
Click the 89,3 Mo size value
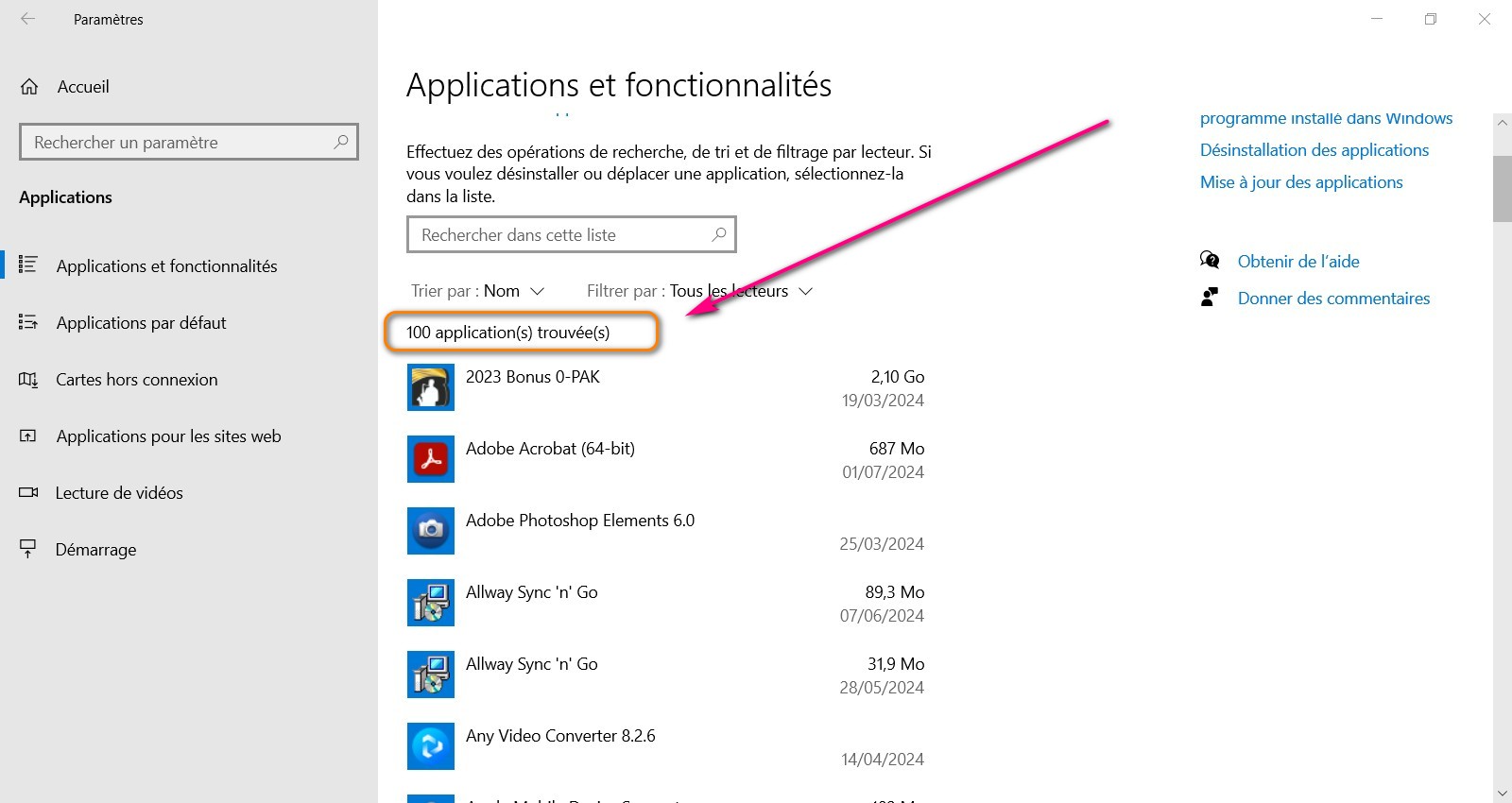(895, 592)
